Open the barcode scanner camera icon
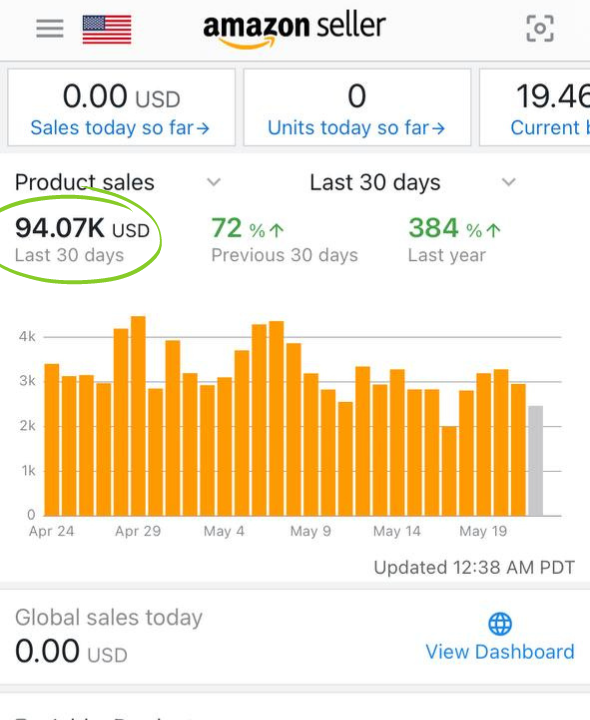 click(539, 28)
